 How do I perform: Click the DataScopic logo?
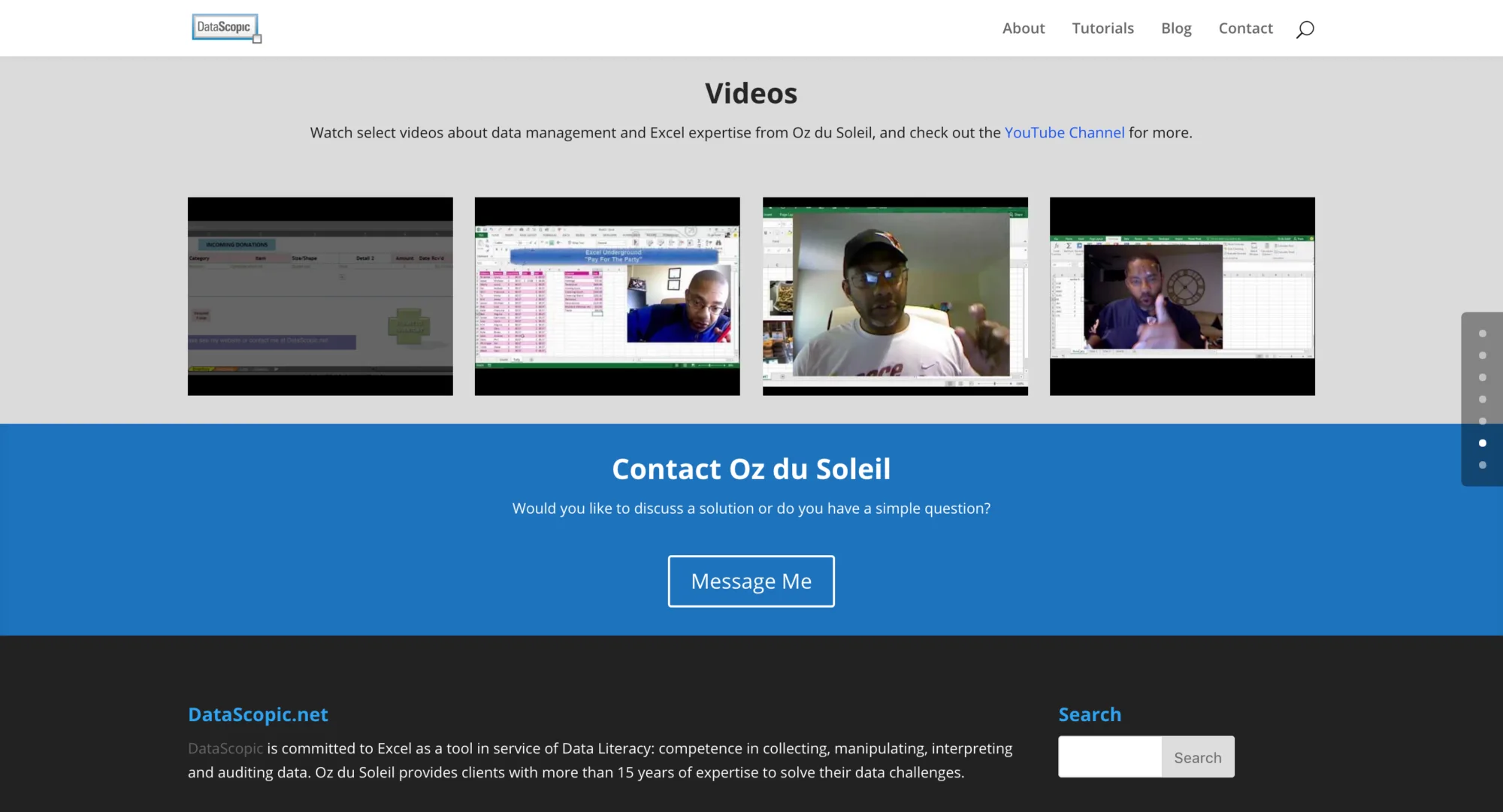click(225, 28)
